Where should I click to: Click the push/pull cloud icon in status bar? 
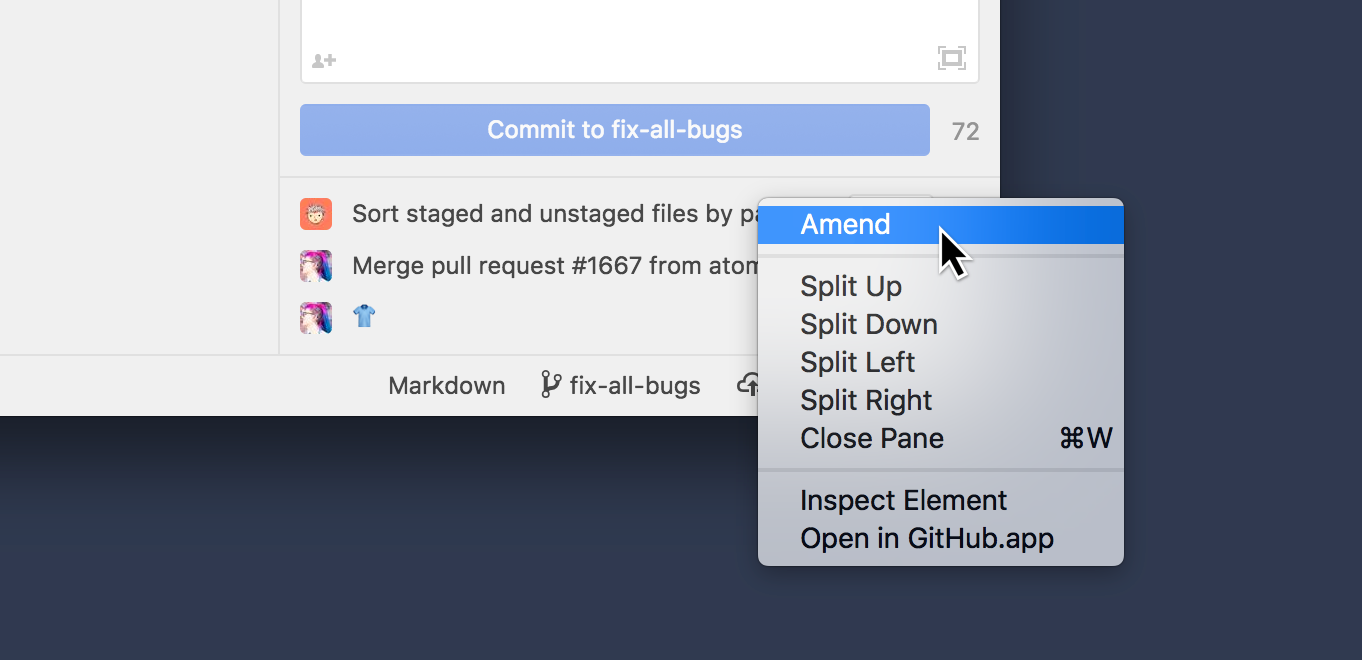tap(748, 384)
